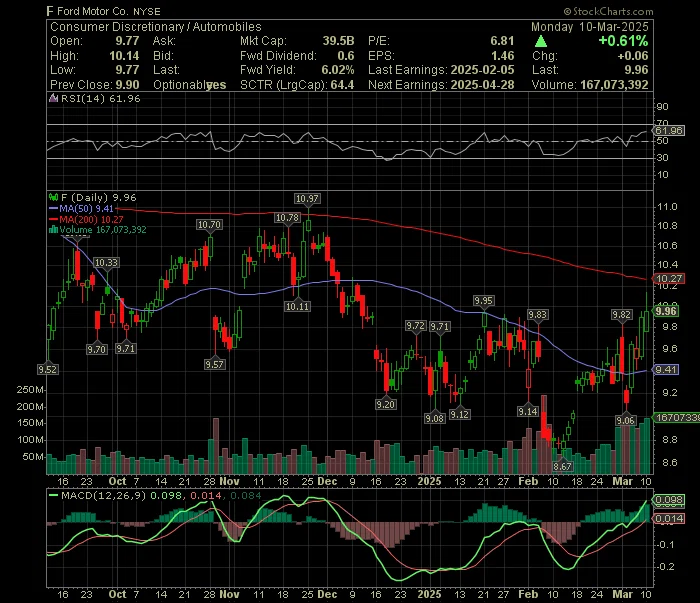The image size is (700, 603).
Task: Click the P/E value 6.81
Action: click(x=502, y=41)
